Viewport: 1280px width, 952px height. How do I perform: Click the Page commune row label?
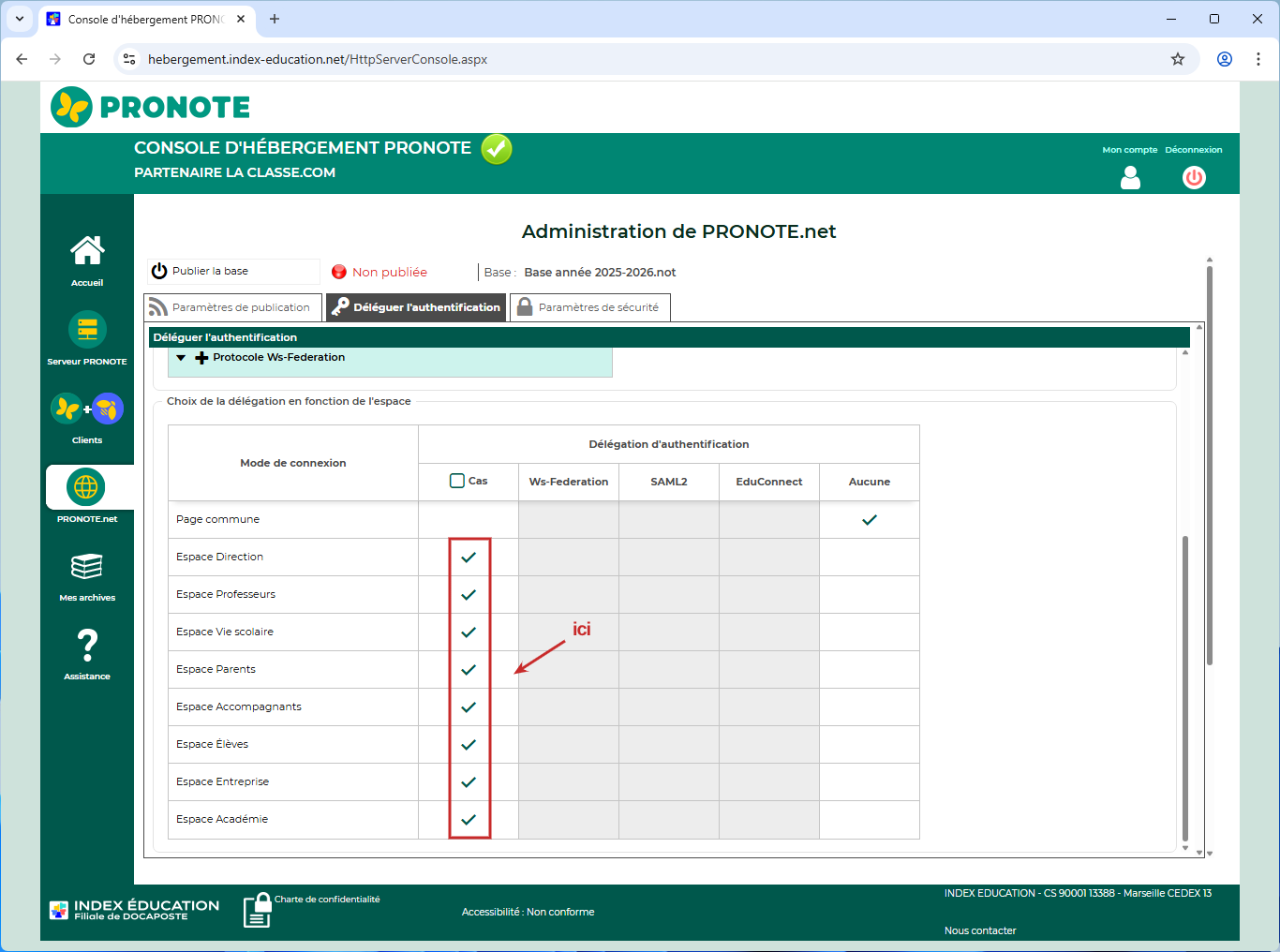(x=217, y=519)
